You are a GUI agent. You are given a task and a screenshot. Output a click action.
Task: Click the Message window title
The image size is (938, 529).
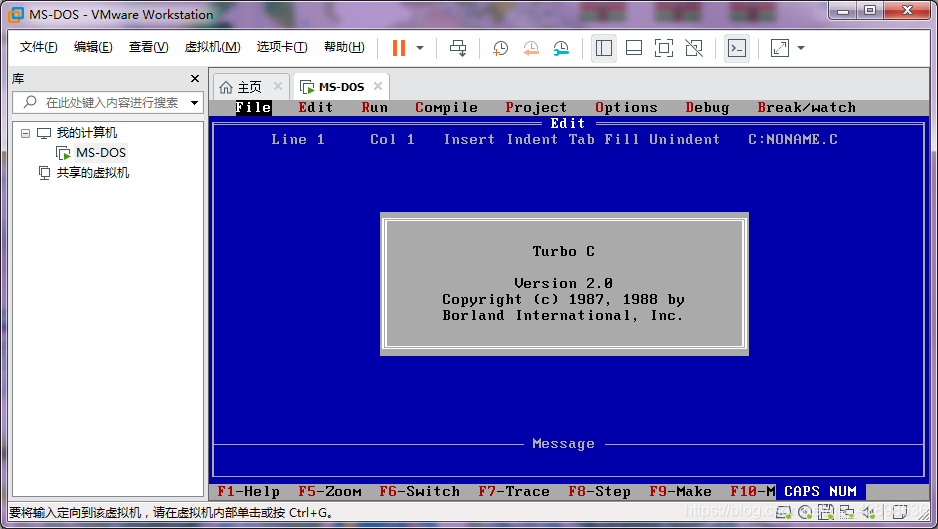(564, 443)
